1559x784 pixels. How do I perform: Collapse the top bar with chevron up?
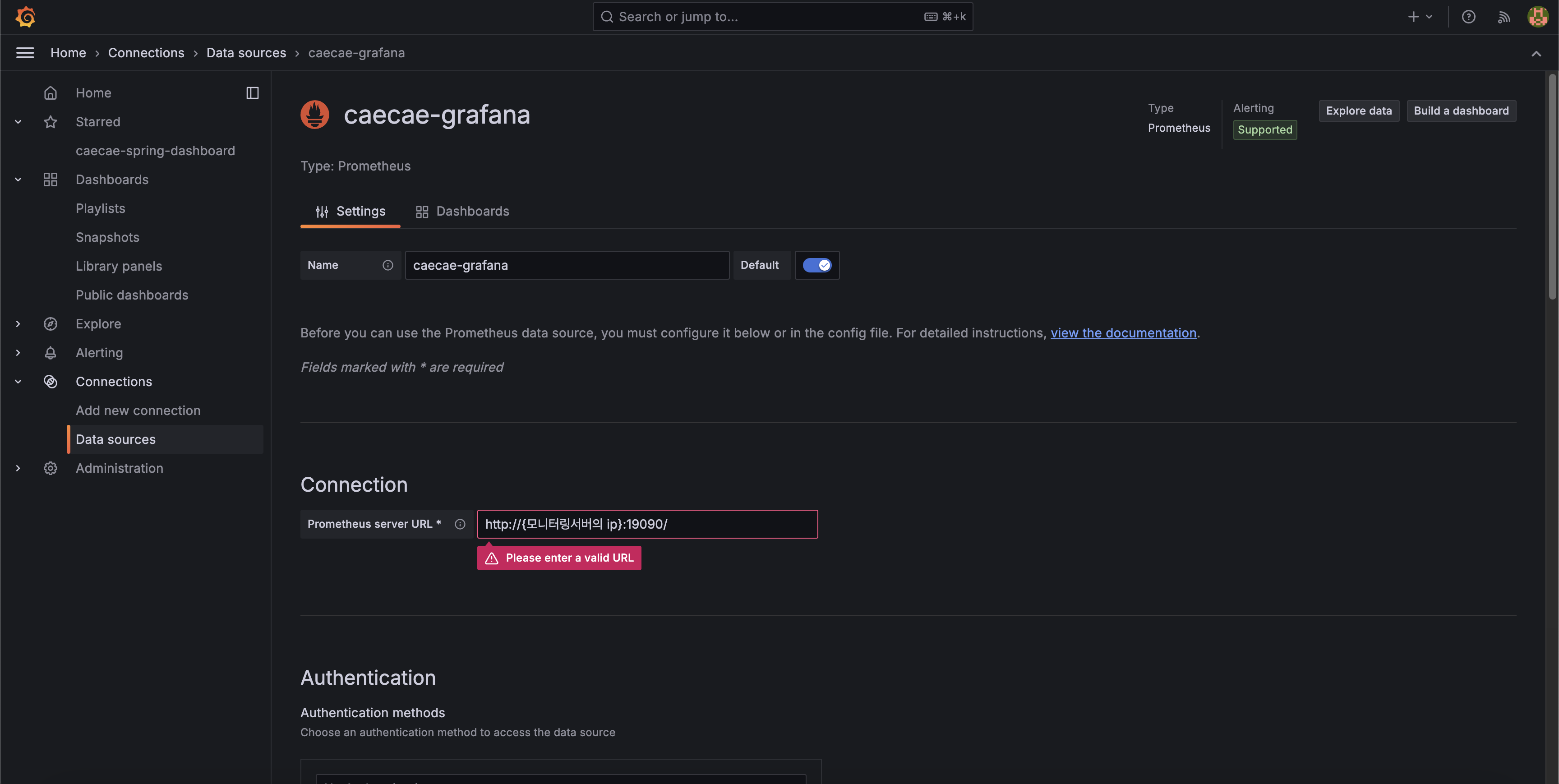pyautogui.click(x=1536, y=53)
